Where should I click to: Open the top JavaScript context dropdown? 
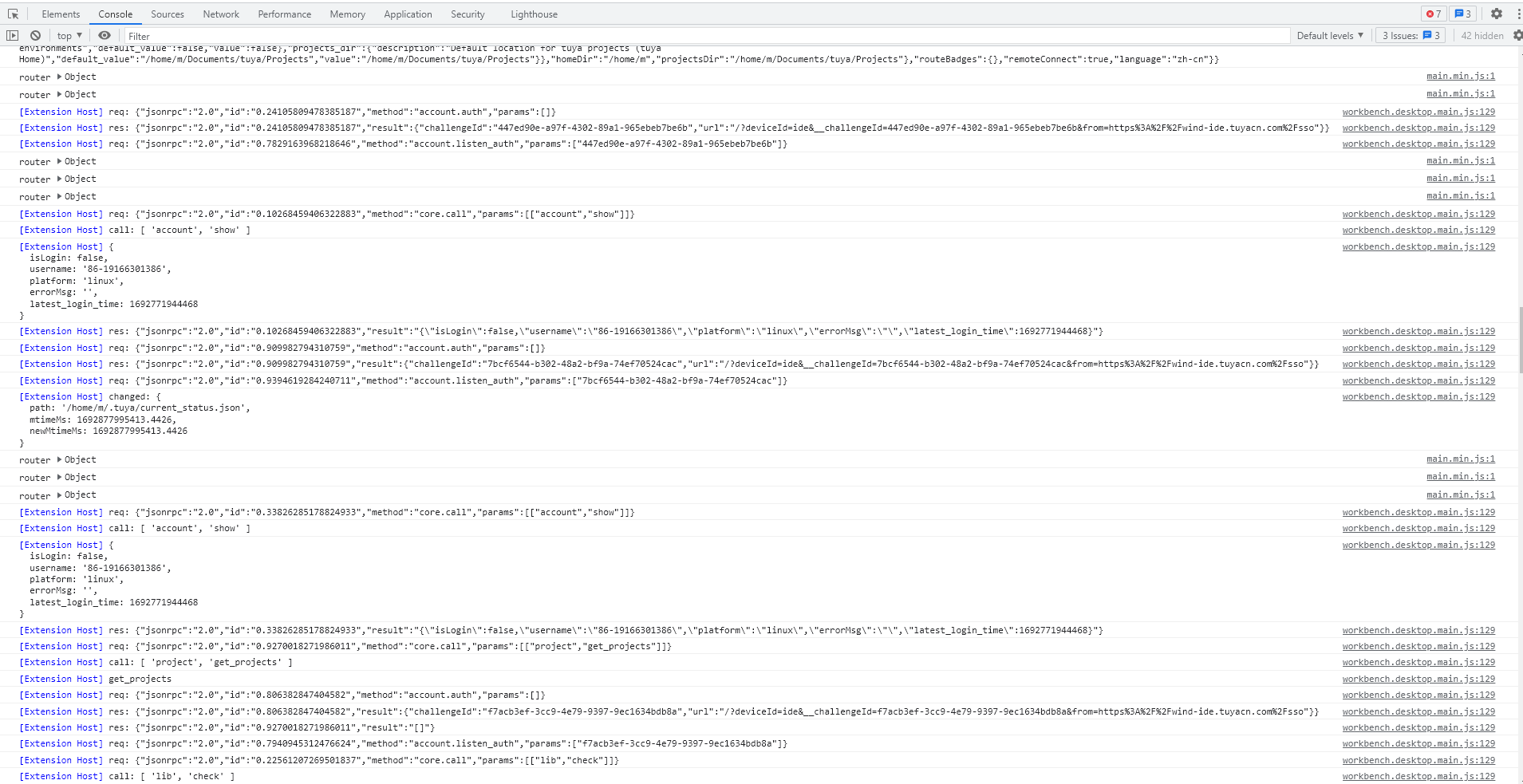pyautogui.click(x=69, y=36)
